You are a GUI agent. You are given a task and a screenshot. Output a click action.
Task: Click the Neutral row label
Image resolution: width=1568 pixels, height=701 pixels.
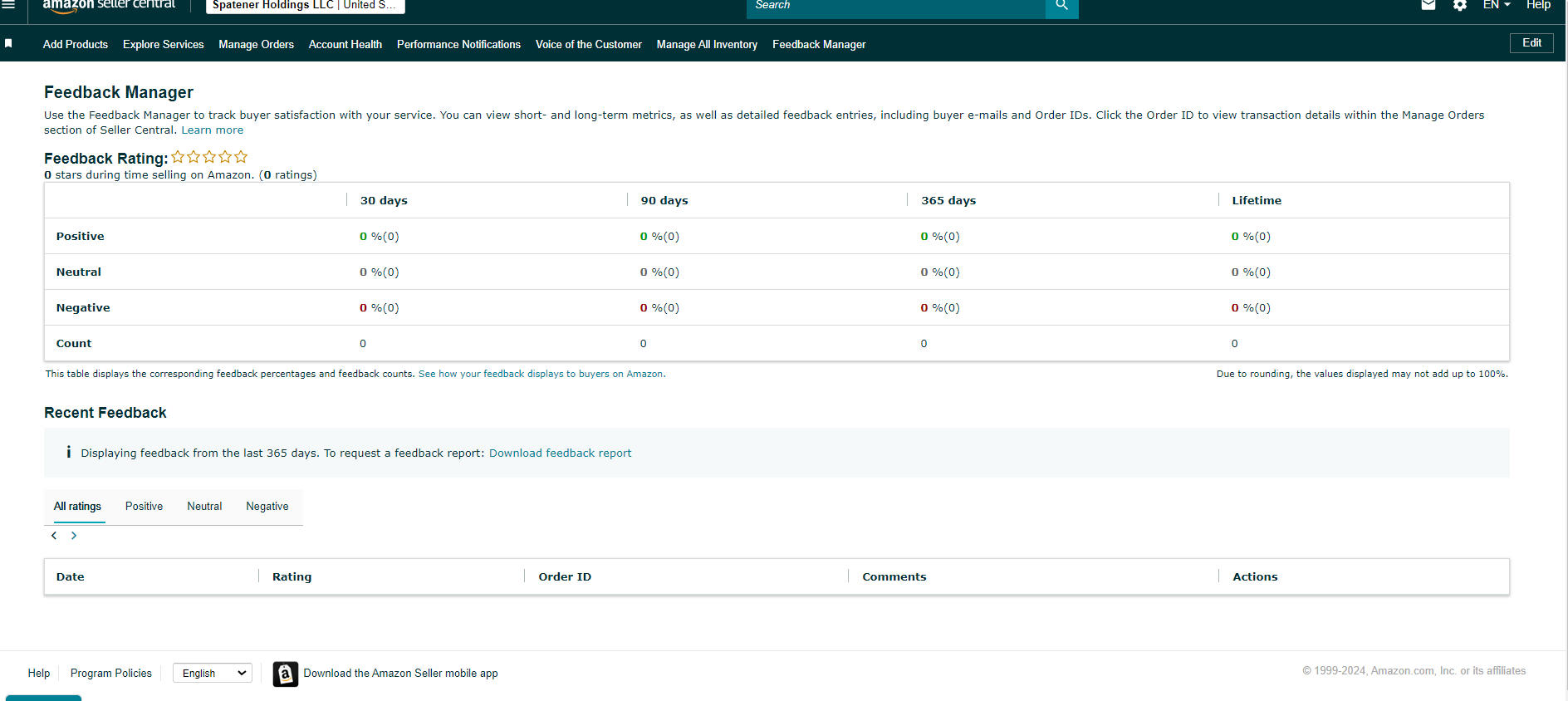[x=79, y=272]
